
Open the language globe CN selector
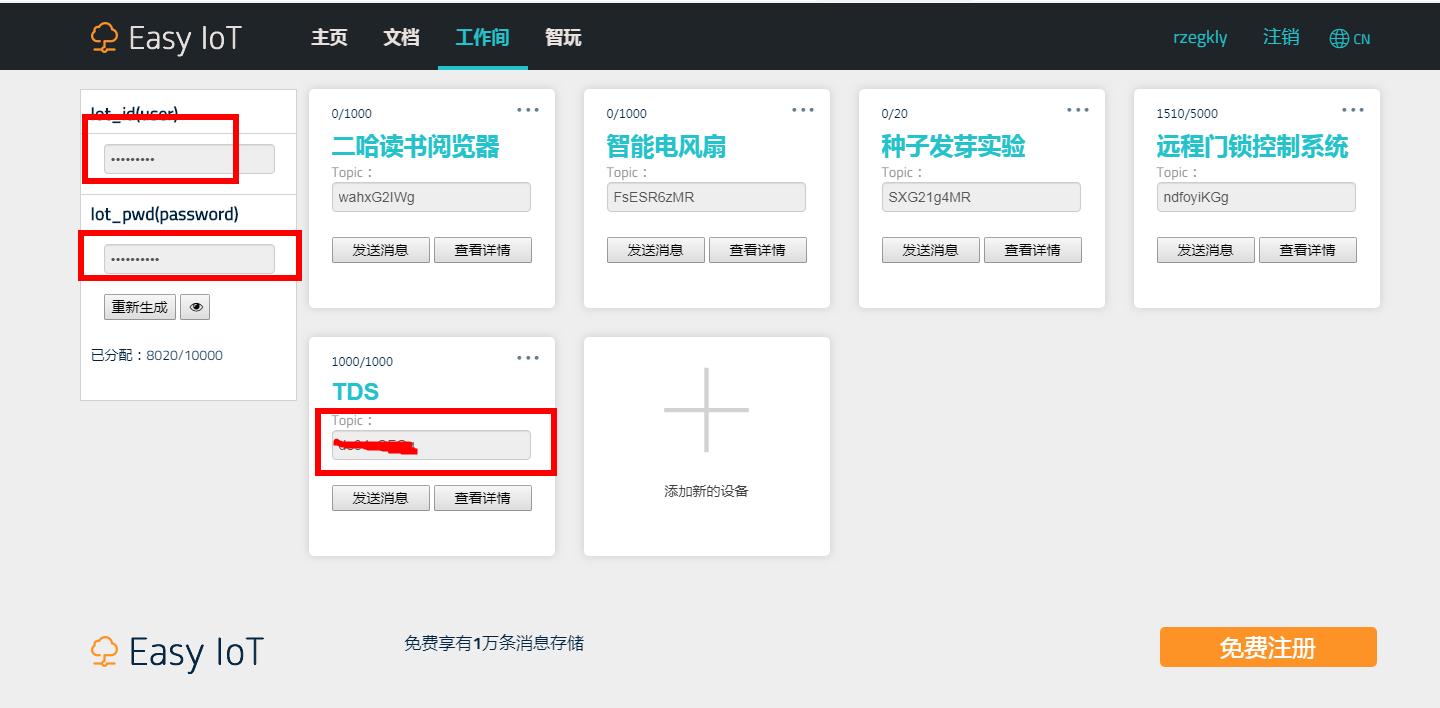[x=1350, y=39]
